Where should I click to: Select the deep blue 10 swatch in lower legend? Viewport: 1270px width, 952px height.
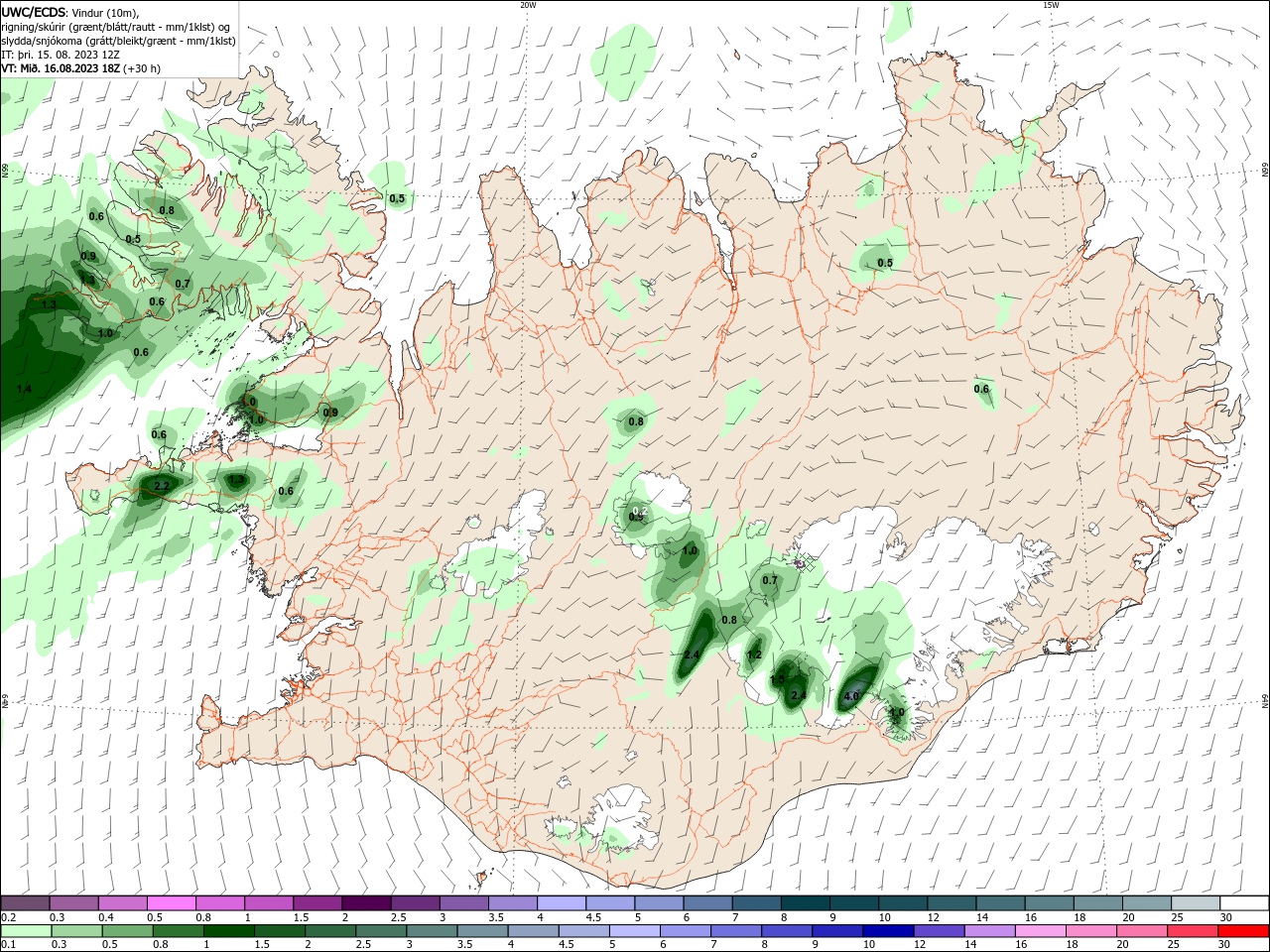pos(888,931)
